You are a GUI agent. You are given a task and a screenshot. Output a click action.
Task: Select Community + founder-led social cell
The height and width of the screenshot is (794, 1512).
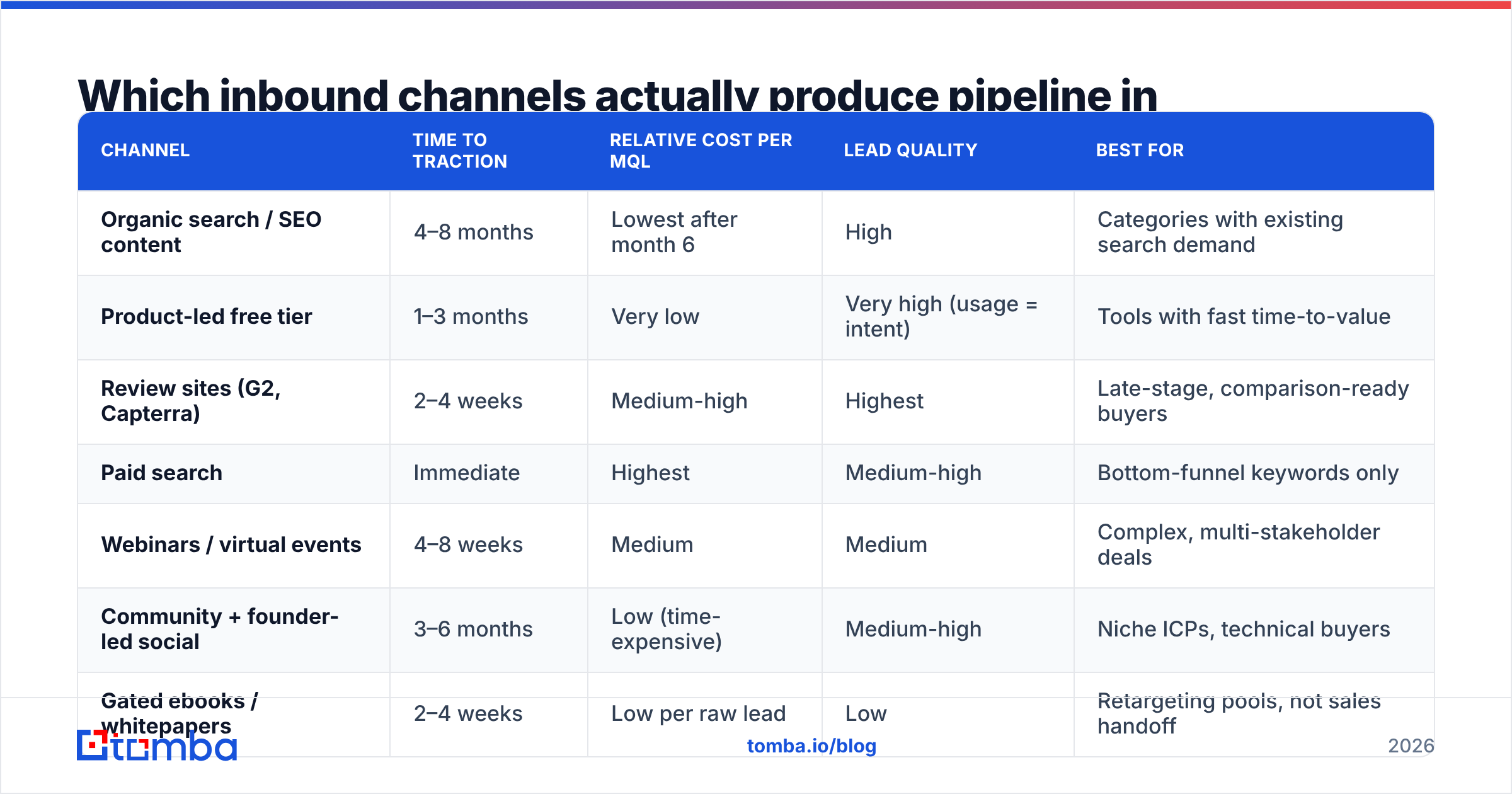[x=234, y=630]
